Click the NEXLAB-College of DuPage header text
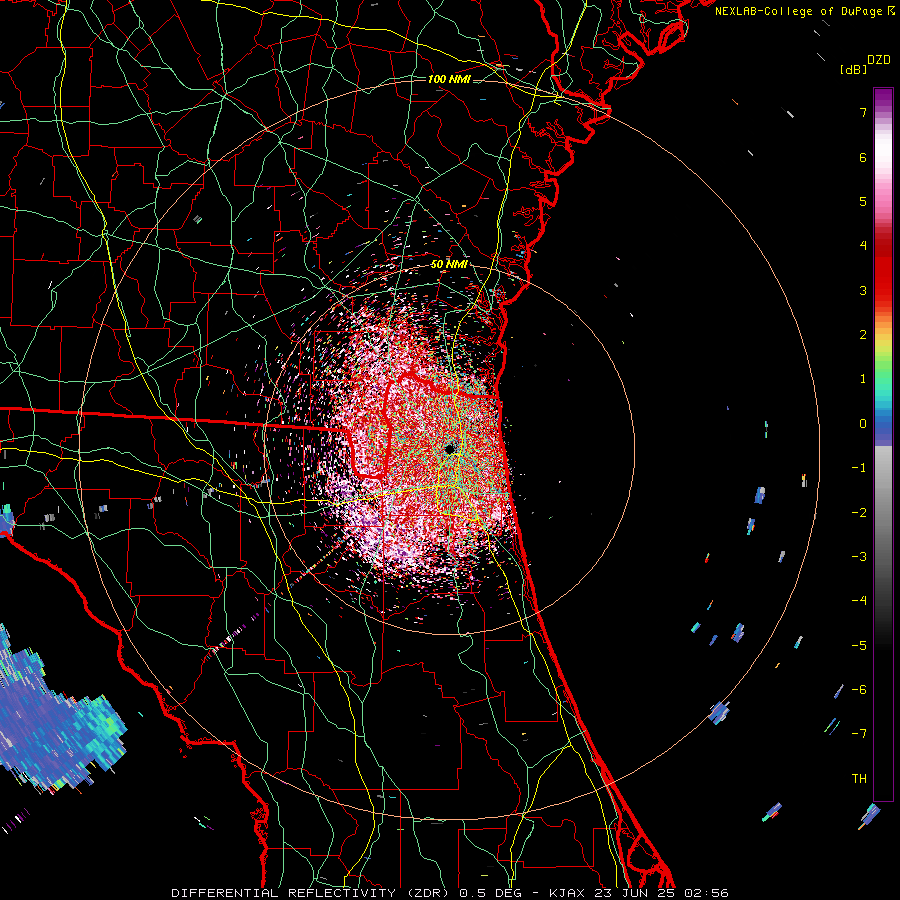 tap(798, 11)
